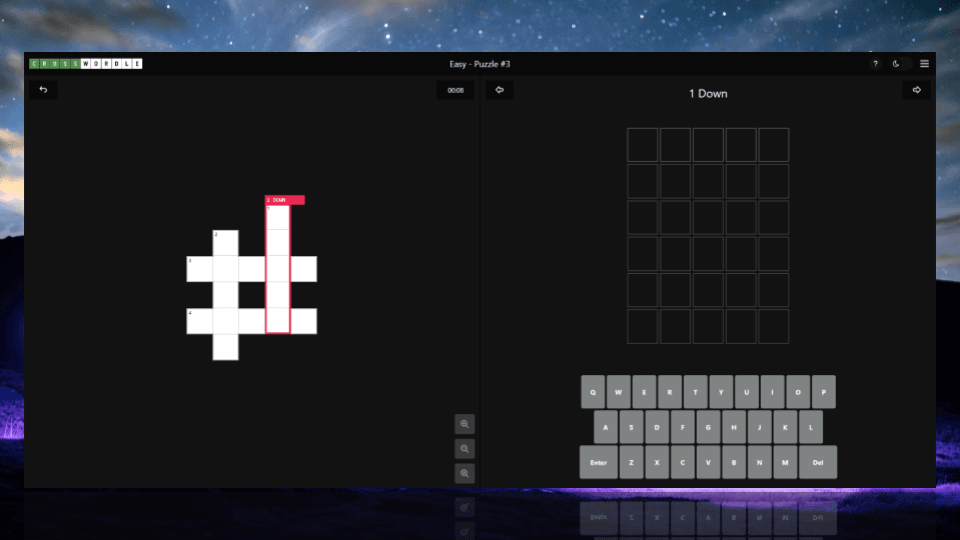Select the crossword cell numbered 2
This screenshot has height=540, width=960.
(x=226, y=243)
